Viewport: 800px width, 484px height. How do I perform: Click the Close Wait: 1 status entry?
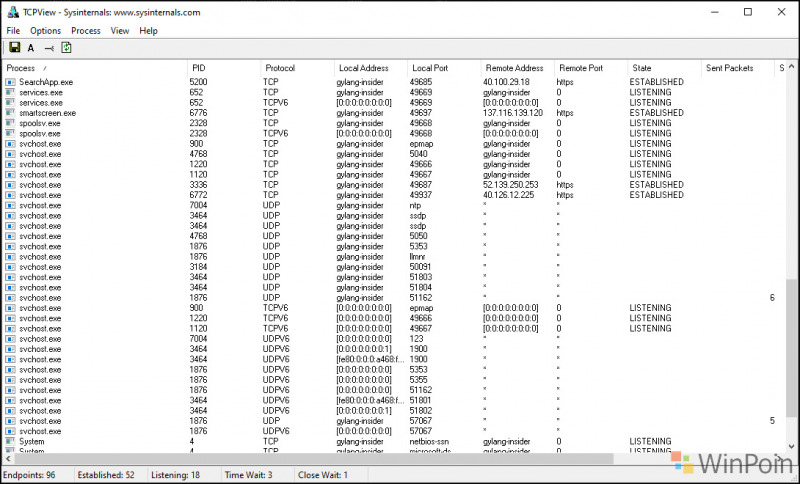(323, 475)
